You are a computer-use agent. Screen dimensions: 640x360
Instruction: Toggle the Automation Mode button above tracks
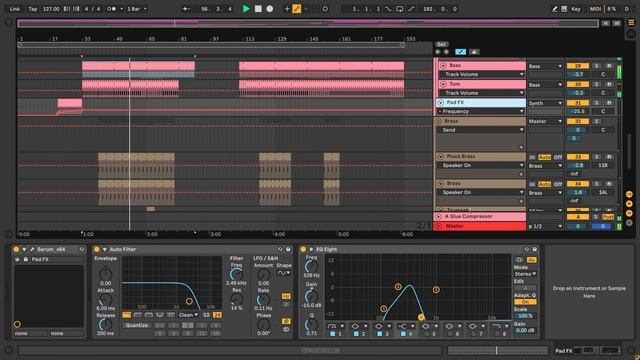pyautogui.click(x=460, y=52)
